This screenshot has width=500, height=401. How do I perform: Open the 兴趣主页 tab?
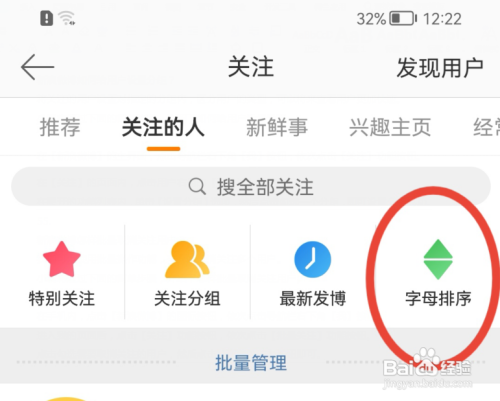pyautogui.click(x=390, y=127)
